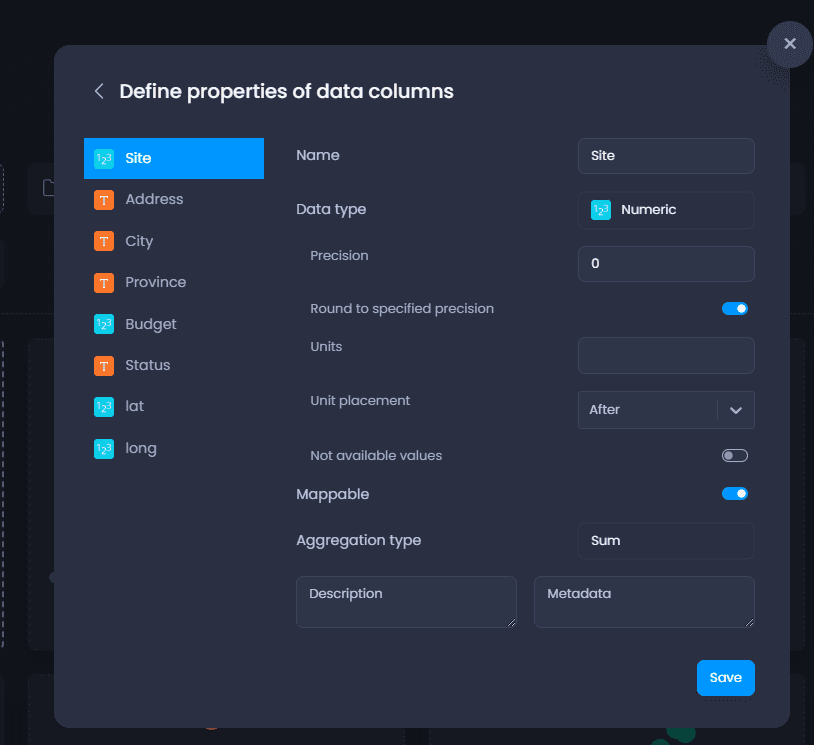Click the Save button

pos(725,678)
